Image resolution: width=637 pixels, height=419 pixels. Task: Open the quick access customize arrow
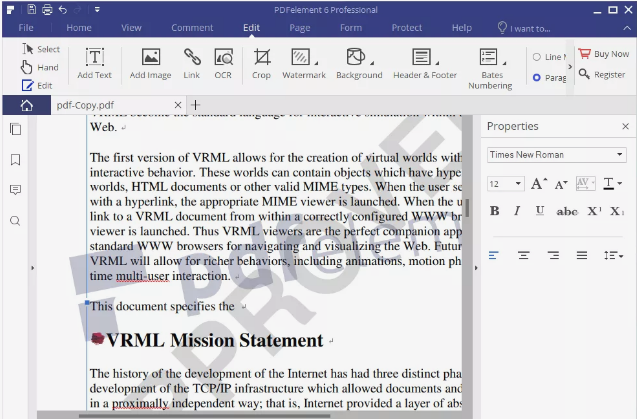[97, 9]
